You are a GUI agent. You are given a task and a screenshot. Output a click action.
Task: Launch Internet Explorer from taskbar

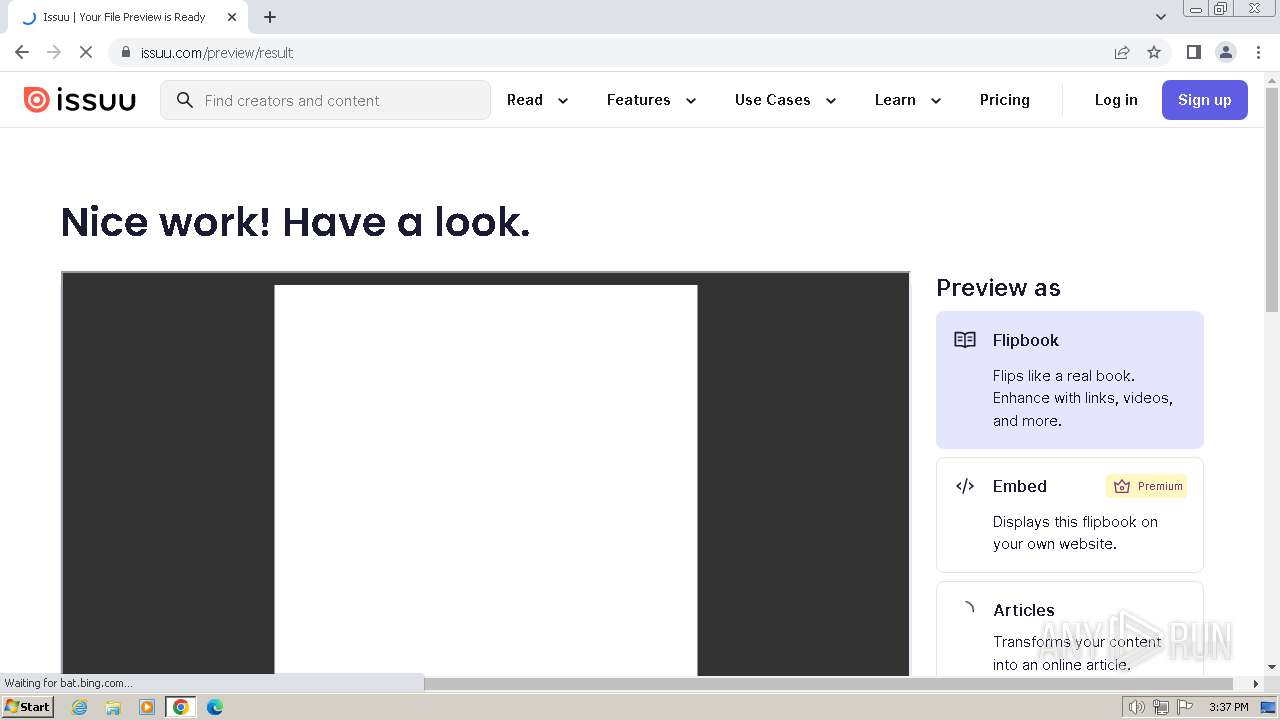pos(80,707)
